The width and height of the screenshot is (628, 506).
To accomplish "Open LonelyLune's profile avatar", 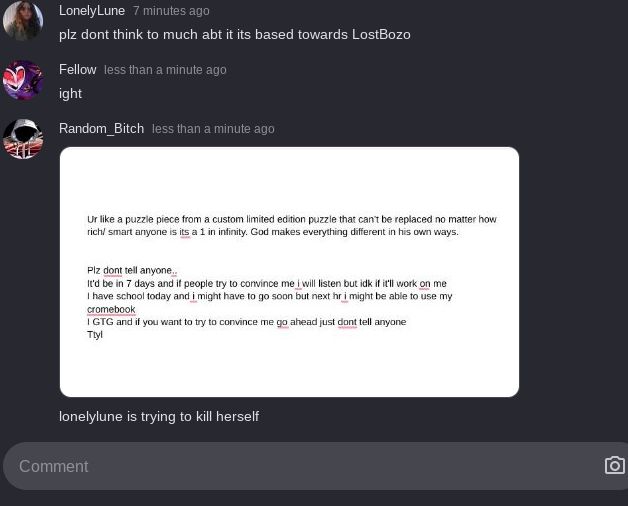I will [x=23, y=21].
